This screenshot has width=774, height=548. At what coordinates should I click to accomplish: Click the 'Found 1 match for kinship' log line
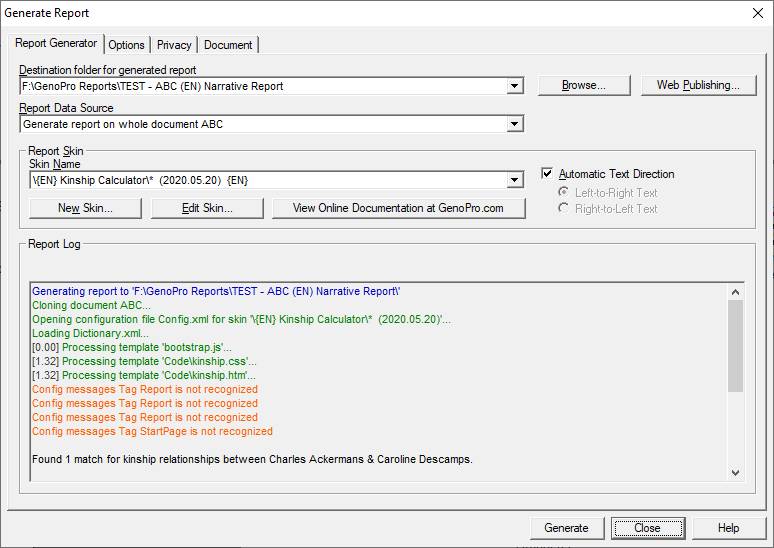coord(252,459)
